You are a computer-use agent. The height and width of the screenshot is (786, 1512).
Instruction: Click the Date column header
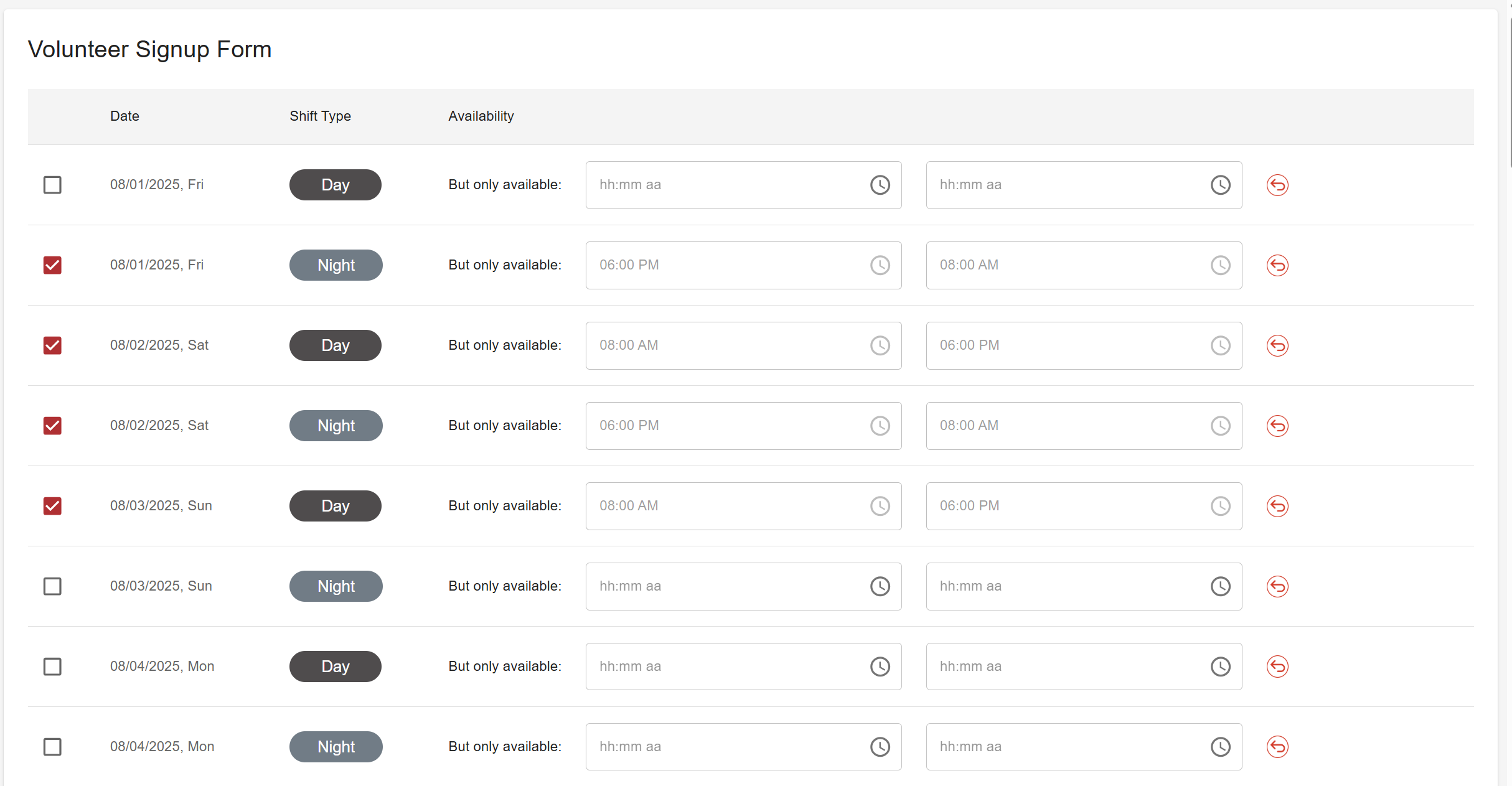(x=124, y=116)
